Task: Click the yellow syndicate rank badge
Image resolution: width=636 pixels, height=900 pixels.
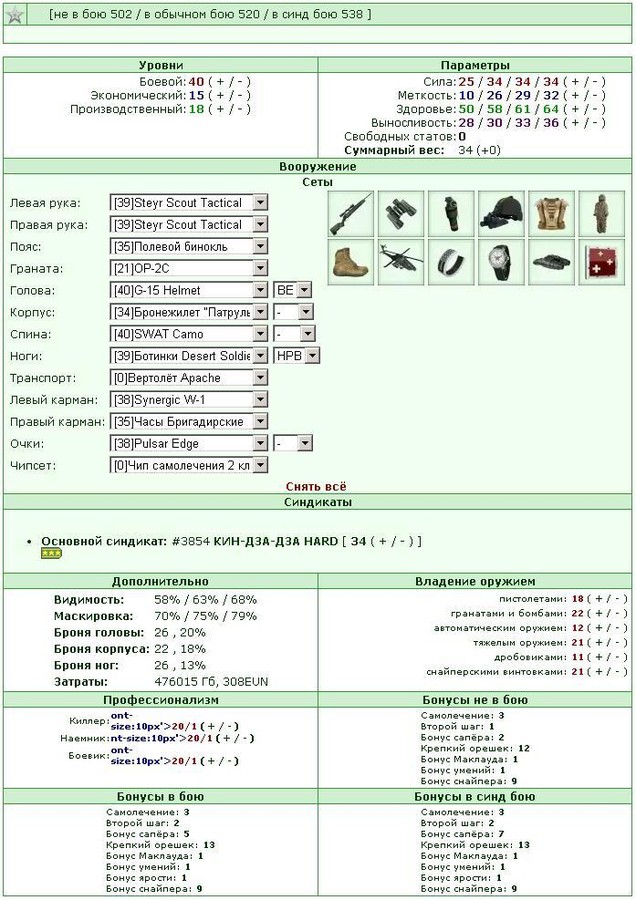Action: 52,553
